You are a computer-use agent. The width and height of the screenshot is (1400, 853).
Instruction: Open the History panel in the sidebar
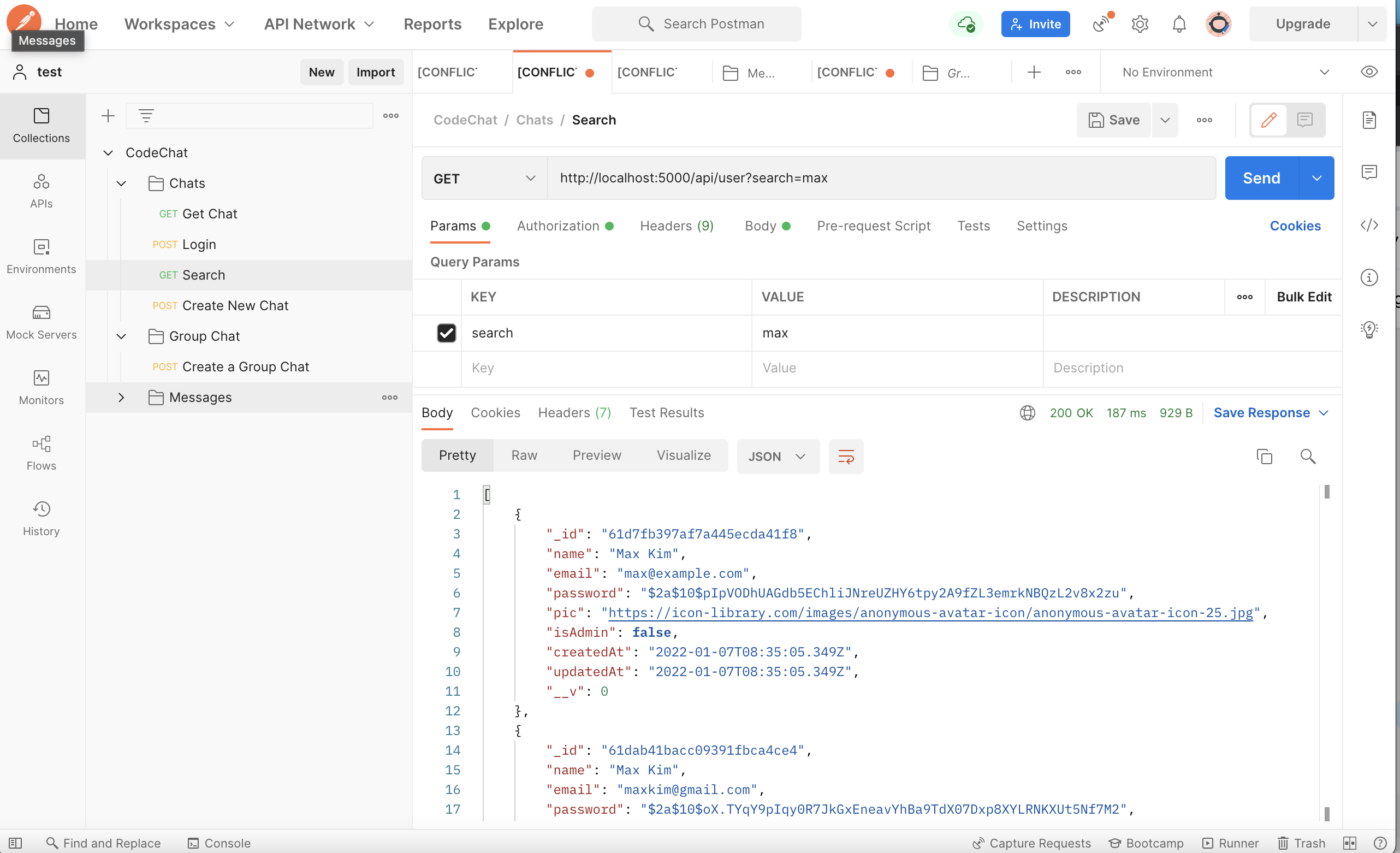coord(41,517)
